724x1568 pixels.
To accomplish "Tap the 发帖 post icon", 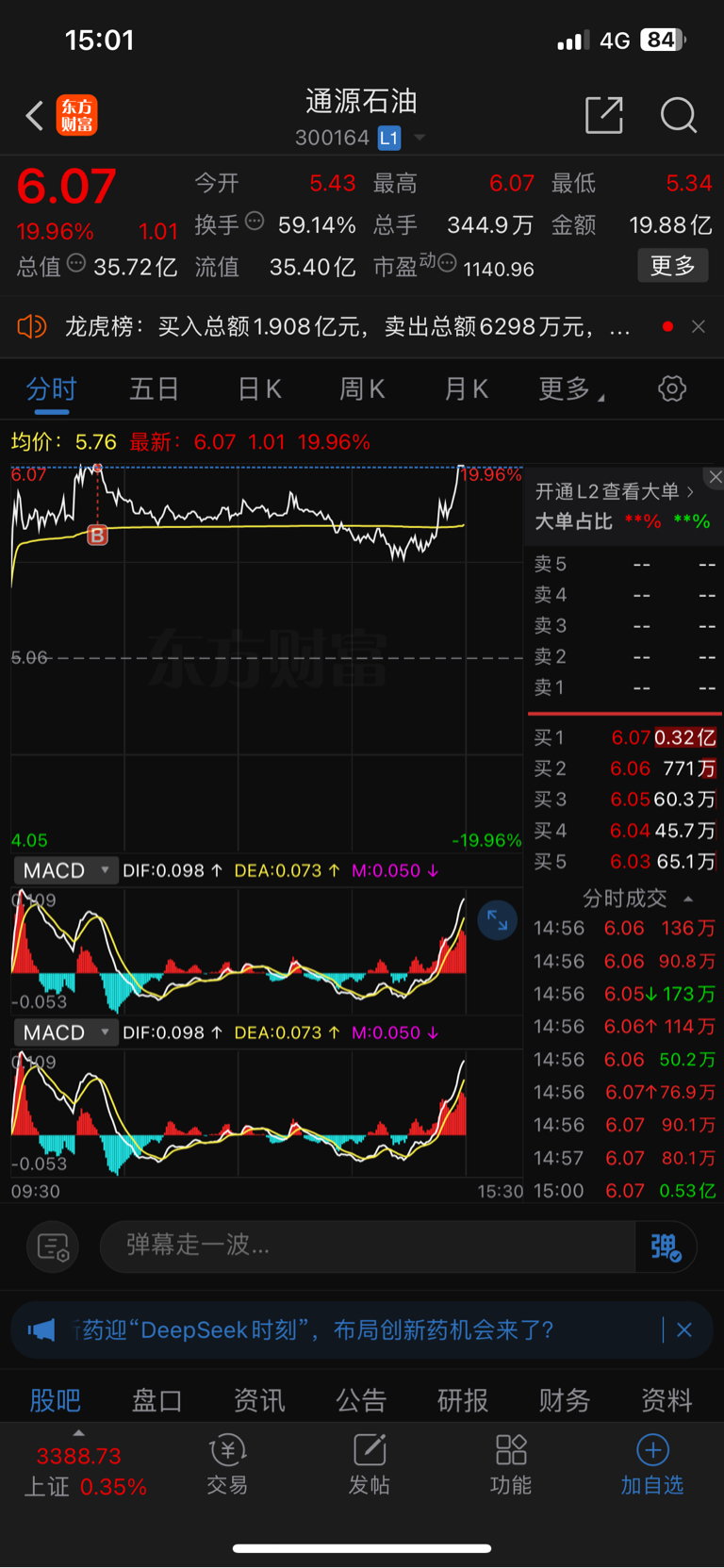I will 370,1465.
